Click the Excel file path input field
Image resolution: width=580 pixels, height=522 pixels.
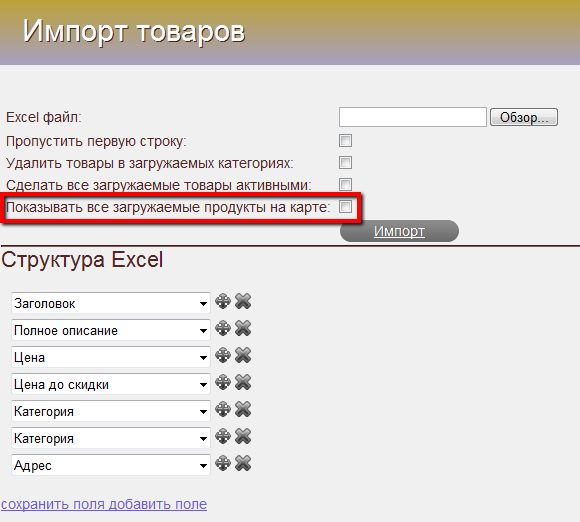coord(413,117)
